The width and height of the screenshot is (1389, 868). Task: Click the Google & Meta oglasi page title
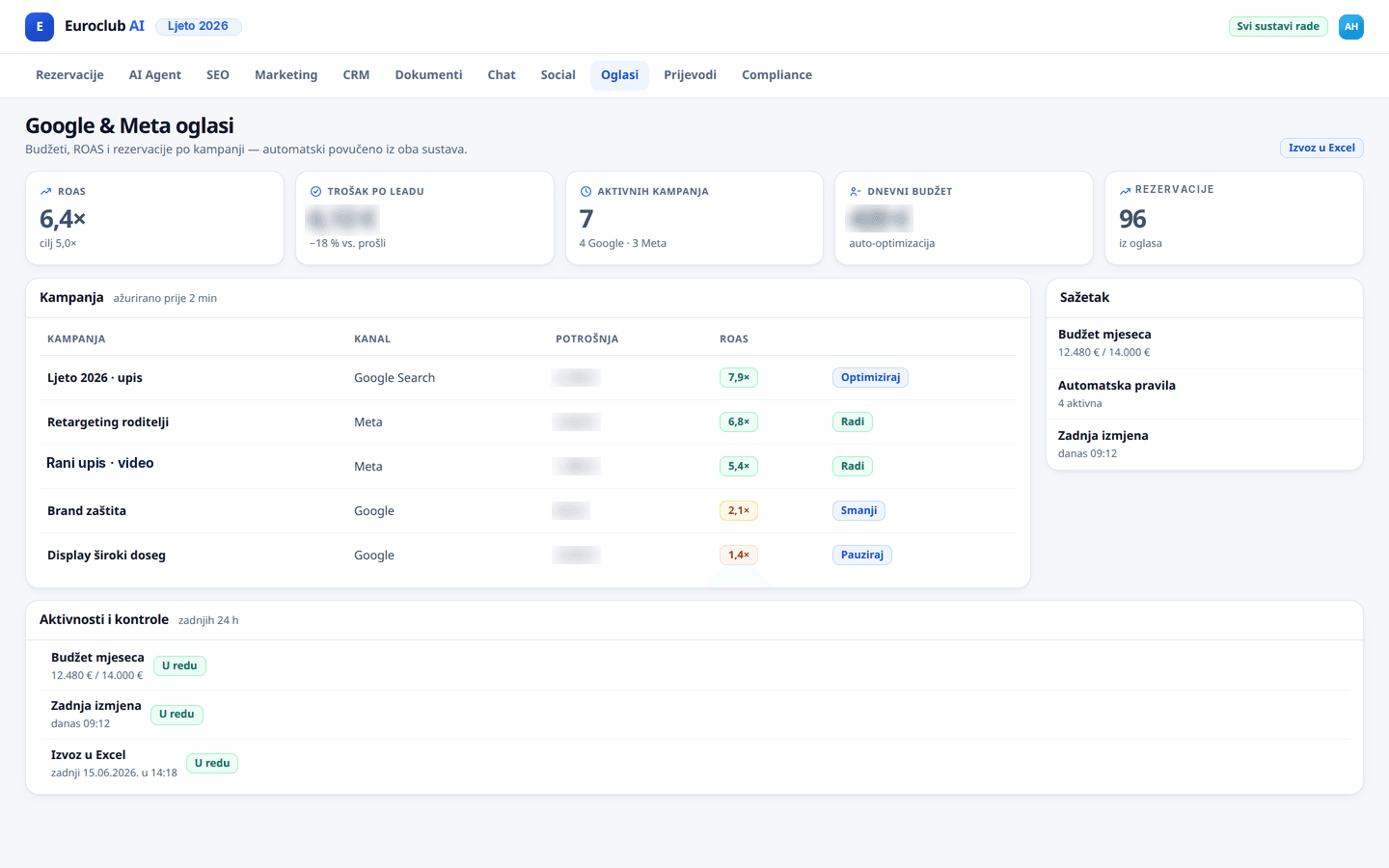pos(129,126)
